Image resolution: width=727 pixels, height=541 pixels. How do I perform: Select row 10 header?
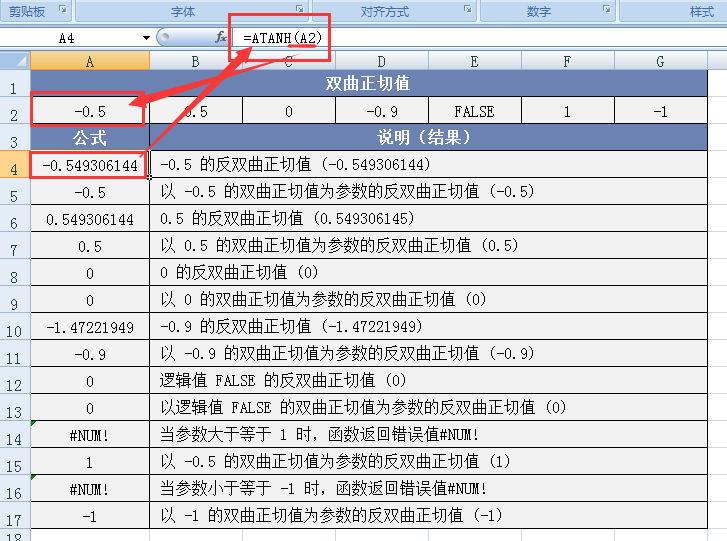pos(15,327)
